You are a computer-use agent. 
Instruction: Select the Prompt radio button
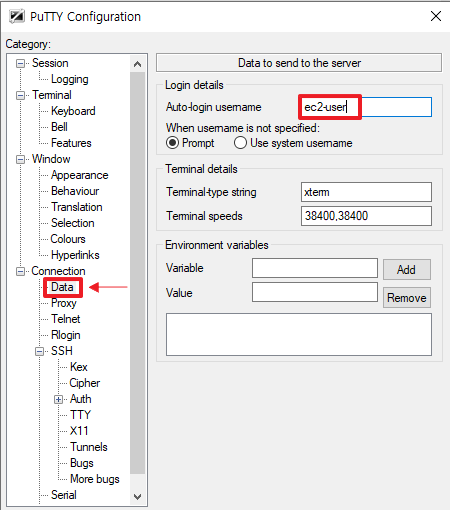tap(172, 143)
